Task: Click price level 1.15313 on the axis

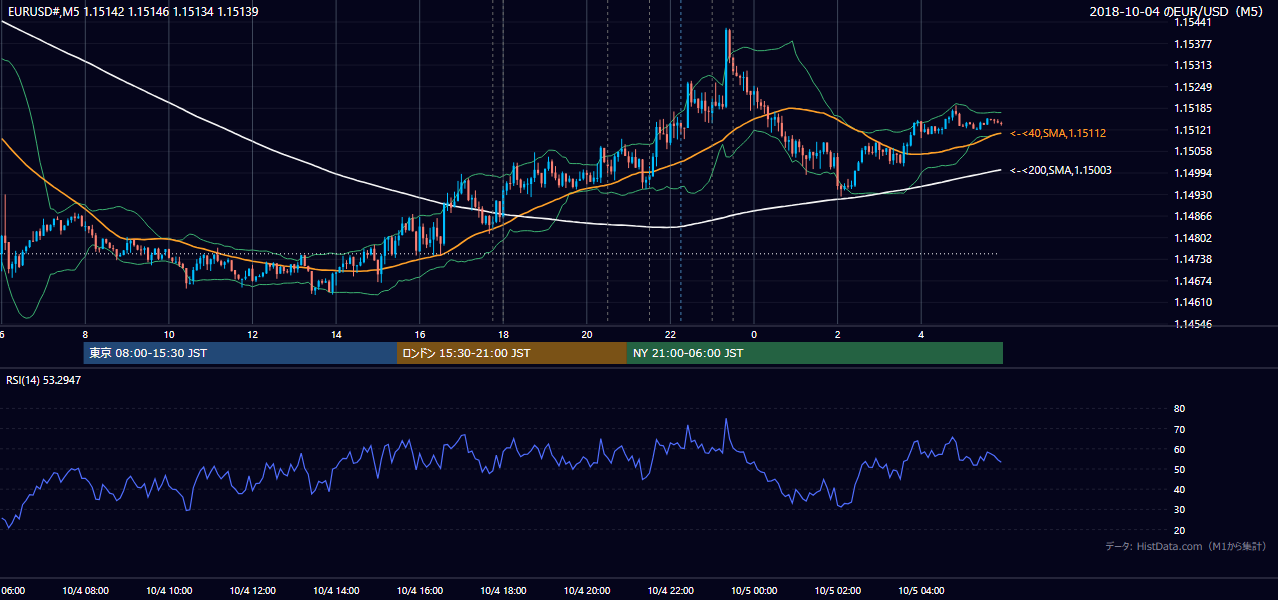Action: pos(1192,65)
